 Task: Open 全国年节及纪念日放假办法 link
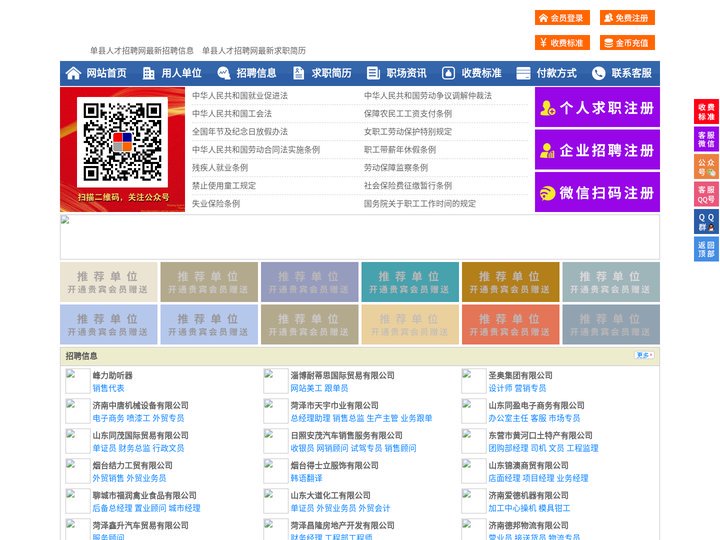(240, 132)
